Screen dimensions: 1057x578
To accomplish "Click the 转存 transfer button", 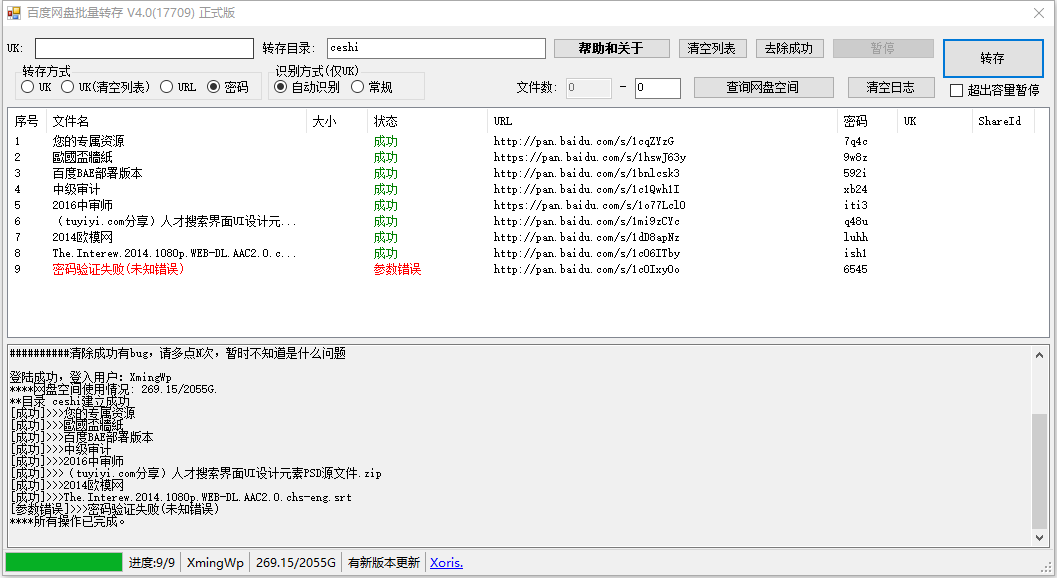I will pos(992,58).
